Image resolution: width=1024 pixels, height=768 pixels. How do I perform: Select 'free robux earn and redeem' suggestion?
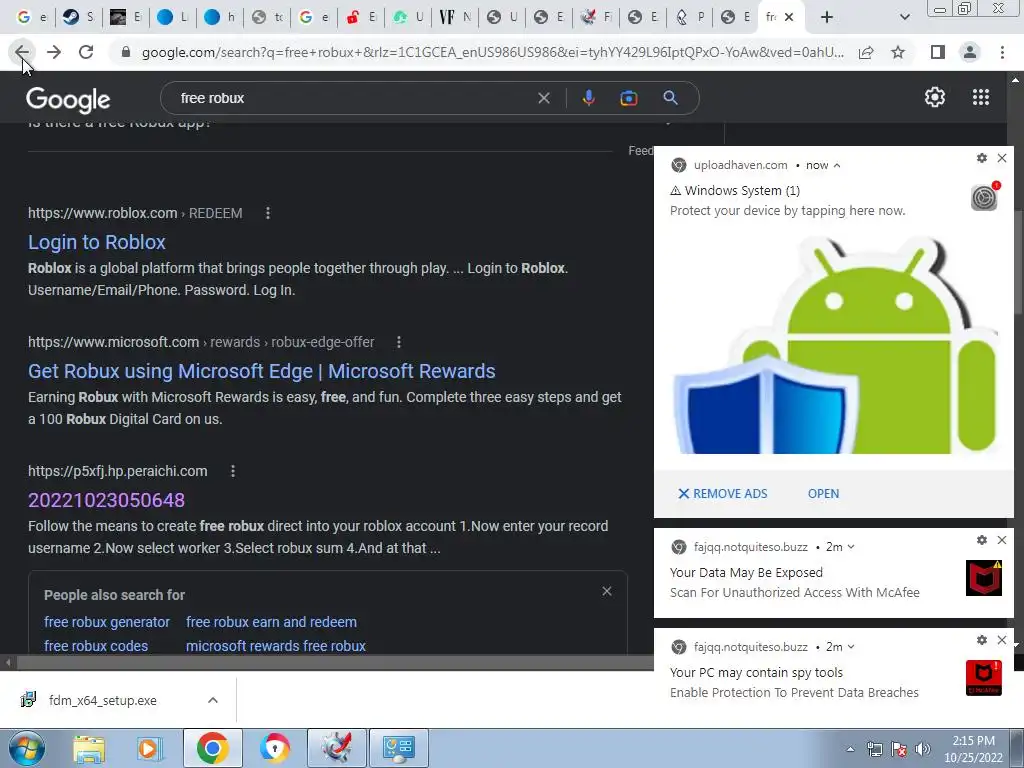click(x=271, y=622)
